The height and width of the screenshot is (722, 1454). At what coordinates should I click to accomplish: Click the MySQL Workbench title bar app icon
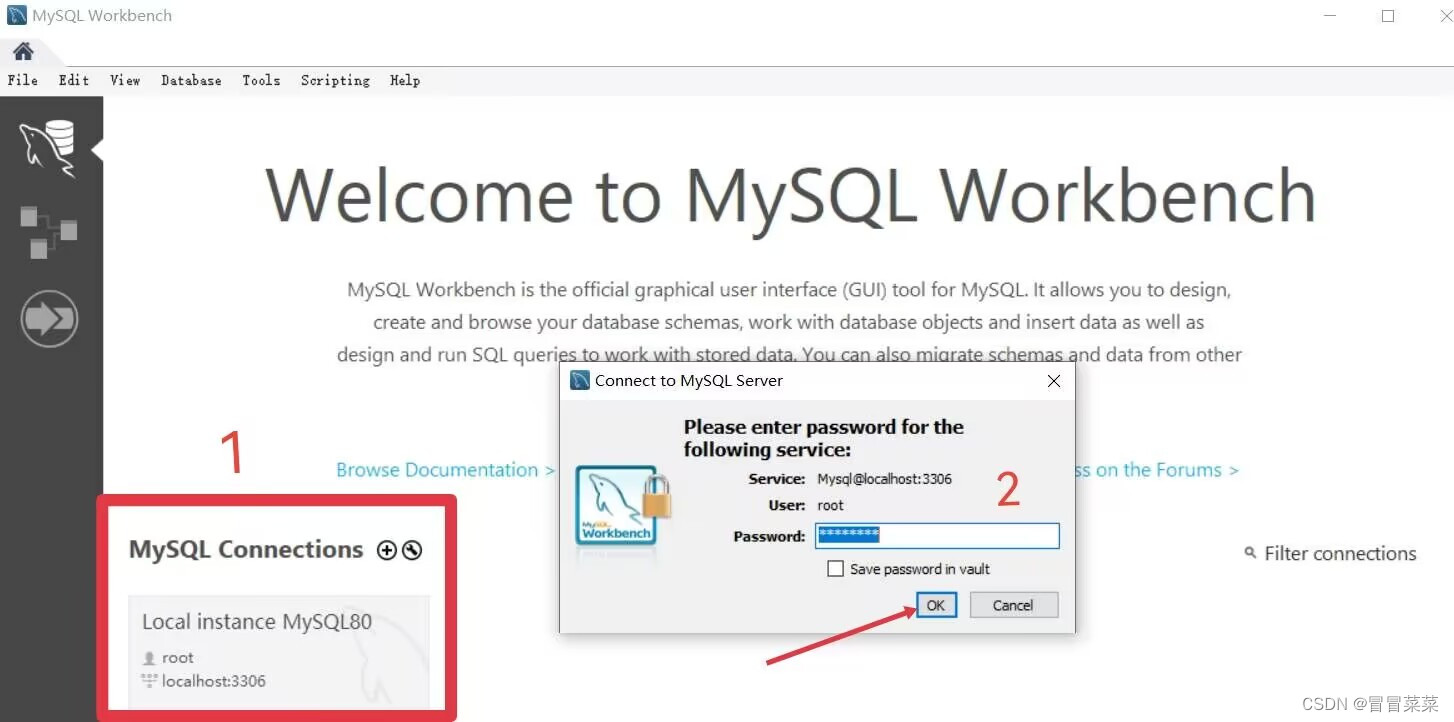[x=16, y=16]
